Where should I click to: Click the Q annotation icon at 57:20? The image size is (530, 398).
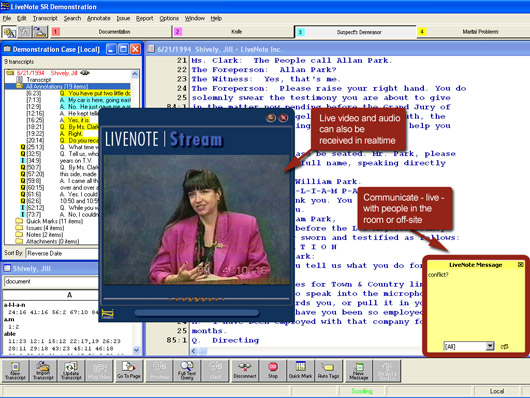point(23,174)
